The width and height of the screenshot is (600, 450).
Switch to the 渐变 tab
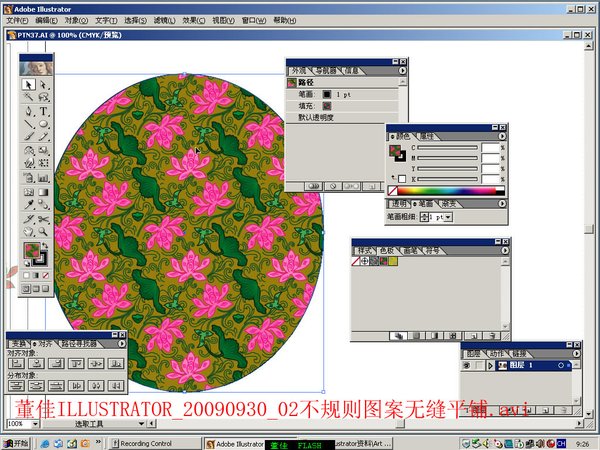[448, 203]
